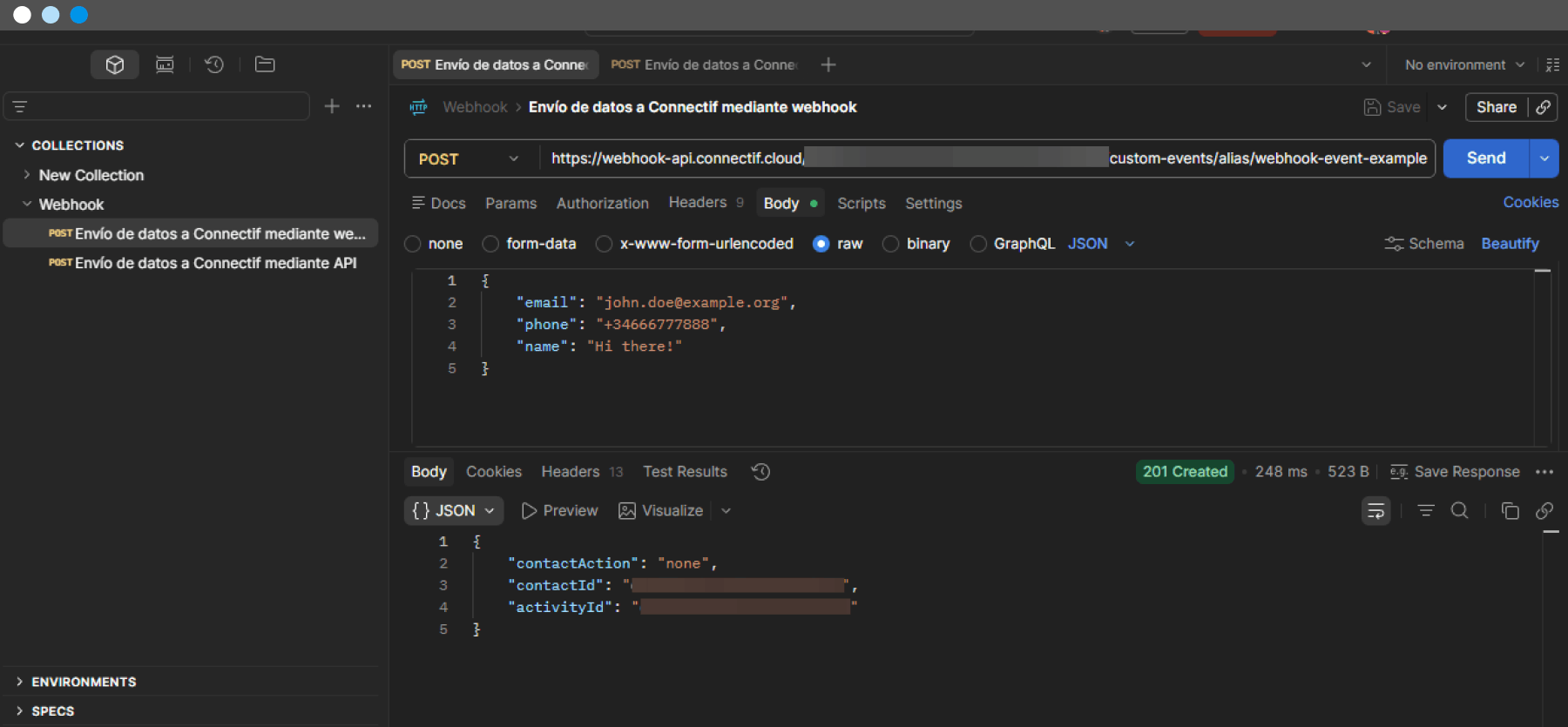This screenshot has width=1568, height=727.
Task: Click the Share button
Action: coord(1497,107)
